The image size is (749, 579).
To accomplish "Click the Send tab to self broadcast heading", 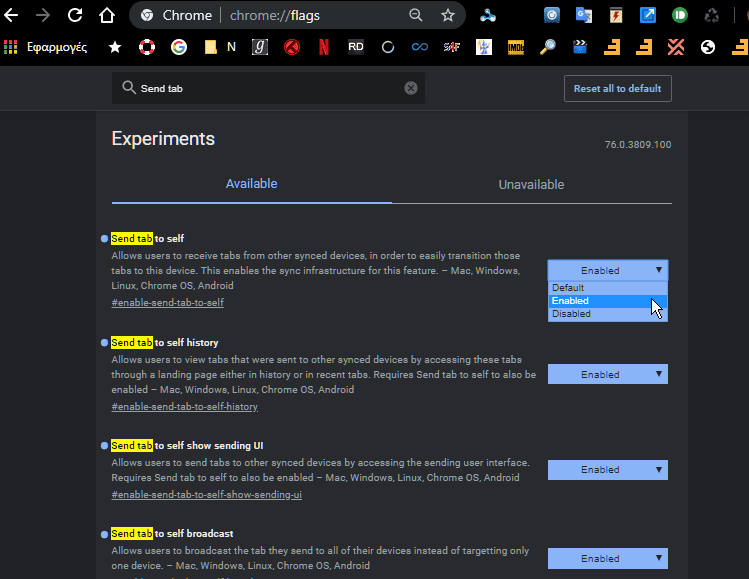I will tap(172, 534).
